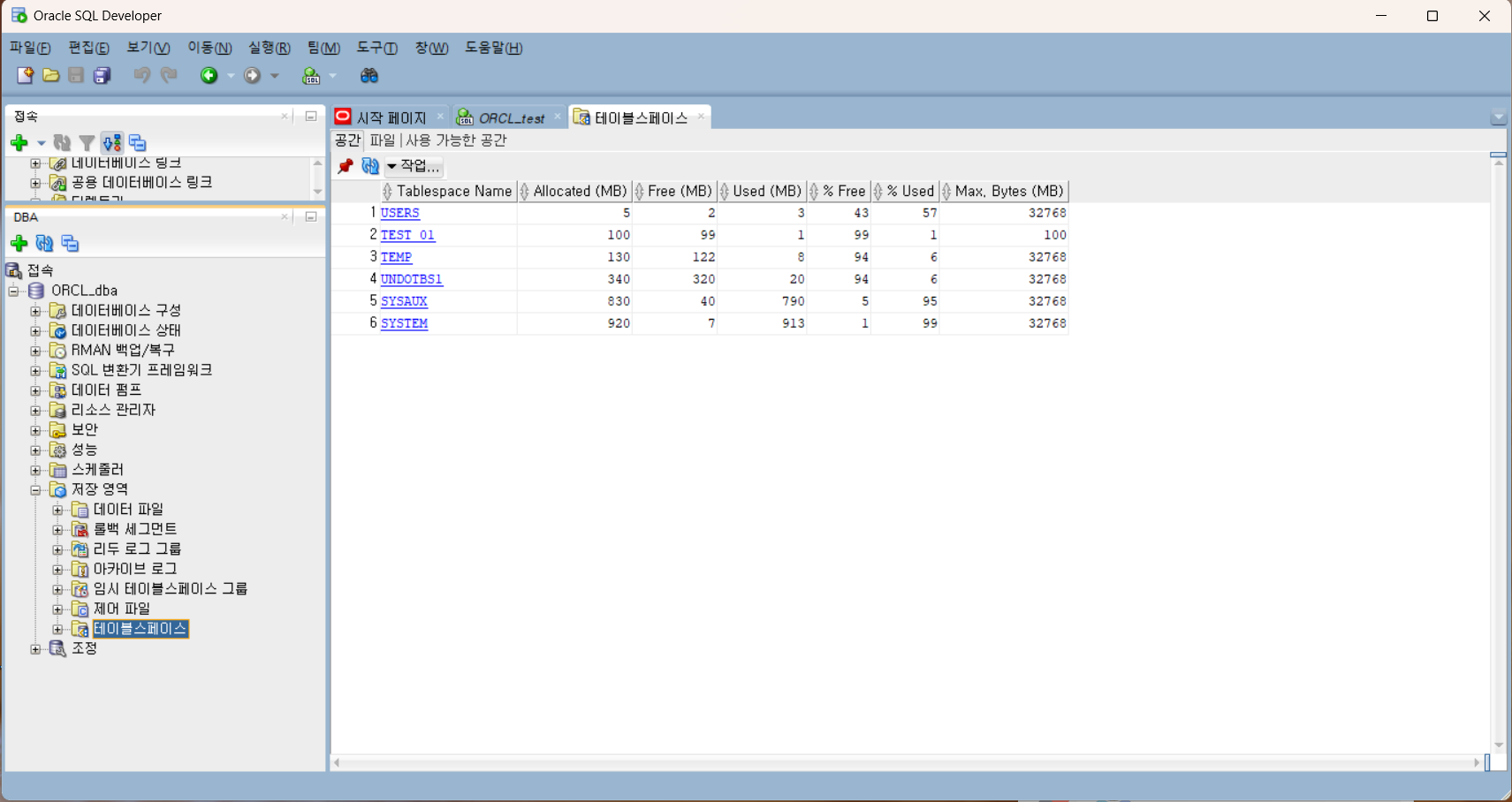This screenshot has width=1512, height=802.
Task: Open the 도움말(H) menu
Action: point(494,48)
